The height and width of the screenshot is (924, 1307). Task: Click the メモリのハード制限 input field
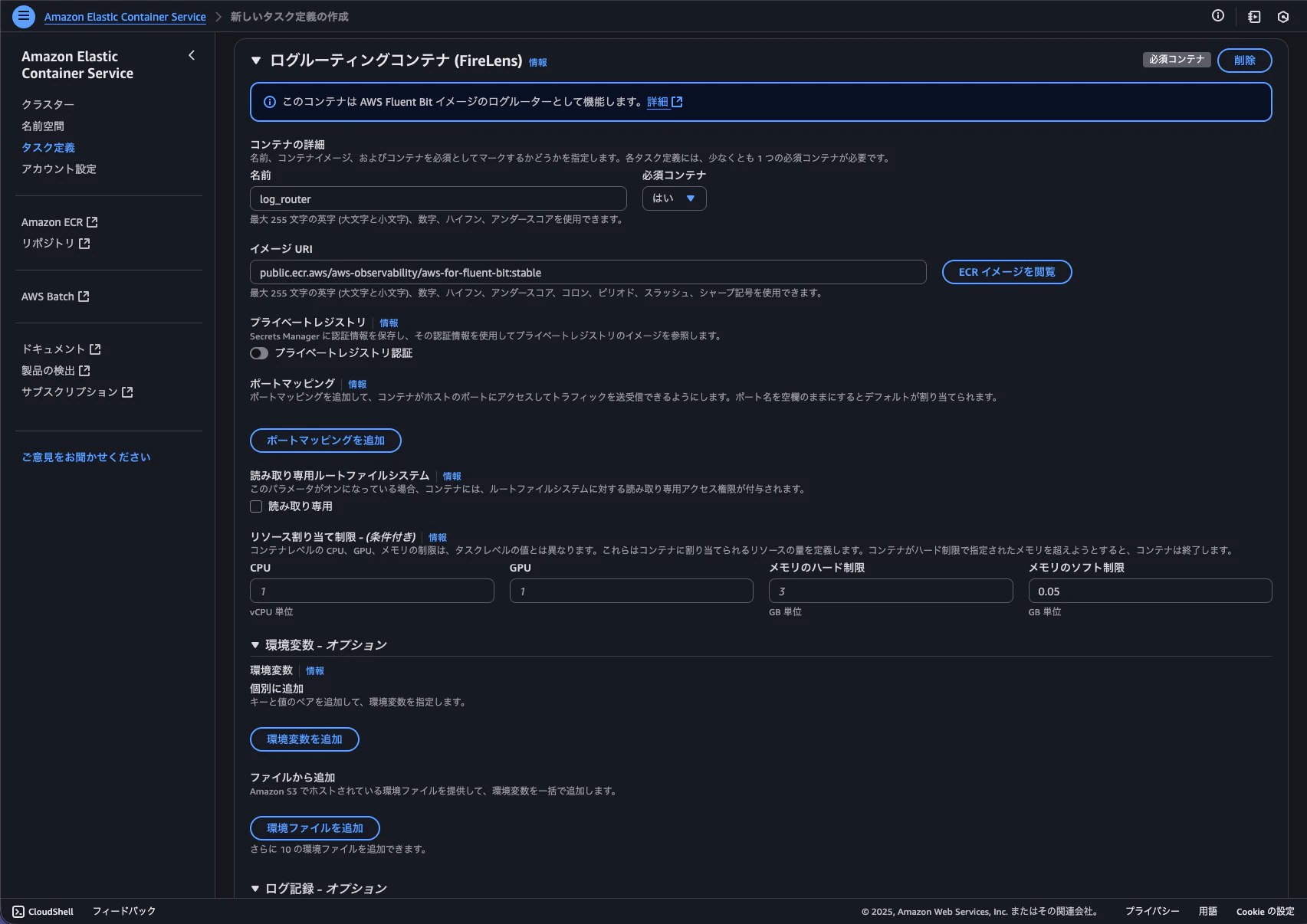pos(891,591)
